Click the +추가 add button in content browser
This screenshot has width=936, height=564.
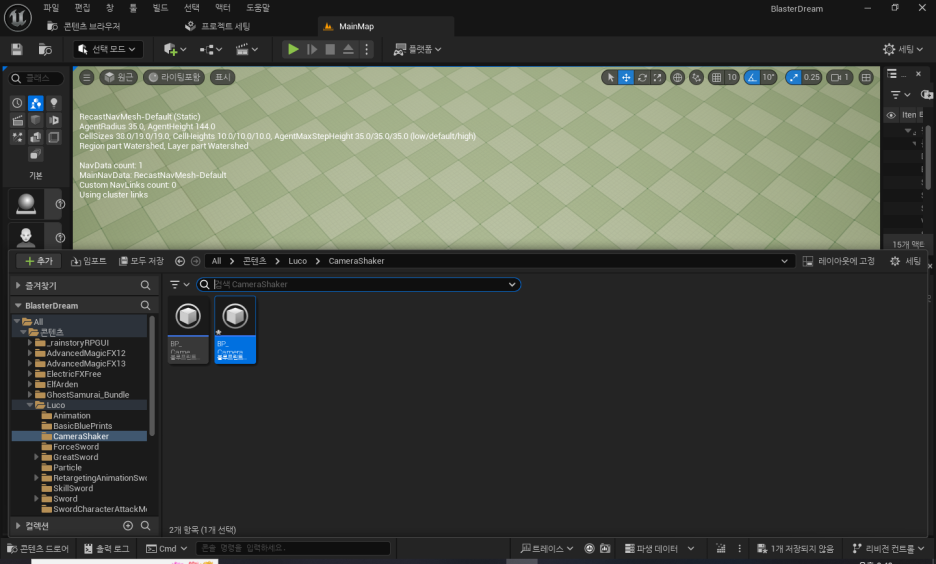point(38,261)
